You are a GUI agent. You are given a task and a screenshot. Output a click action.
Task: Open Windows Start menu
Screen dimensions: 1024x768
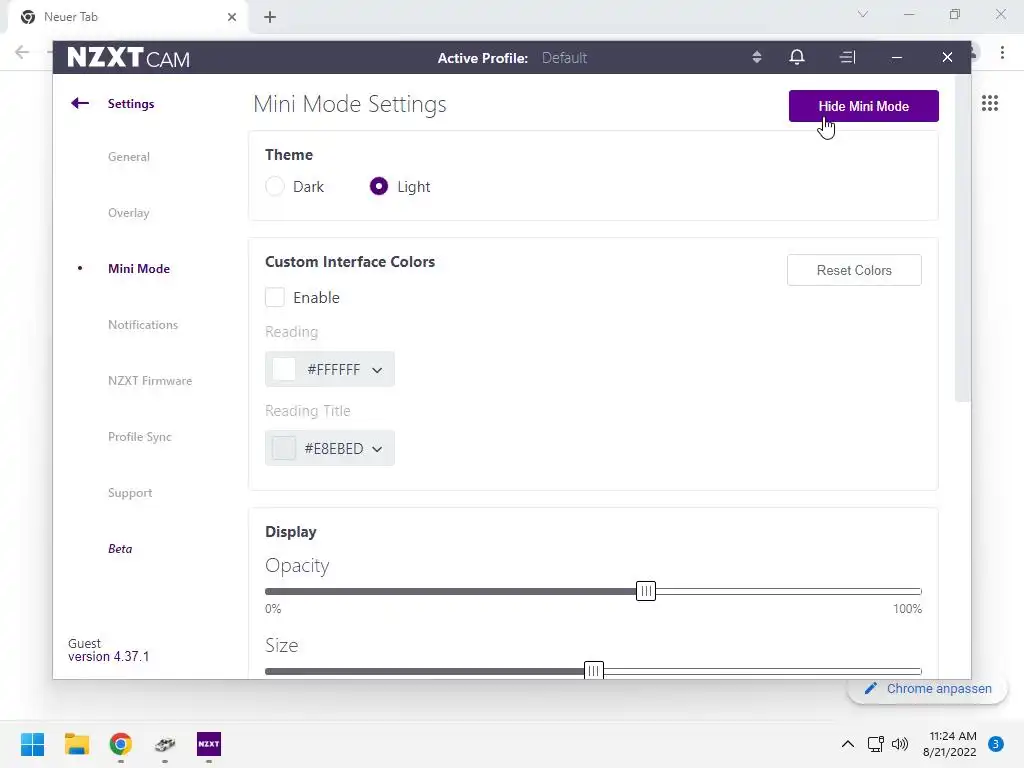33,744
